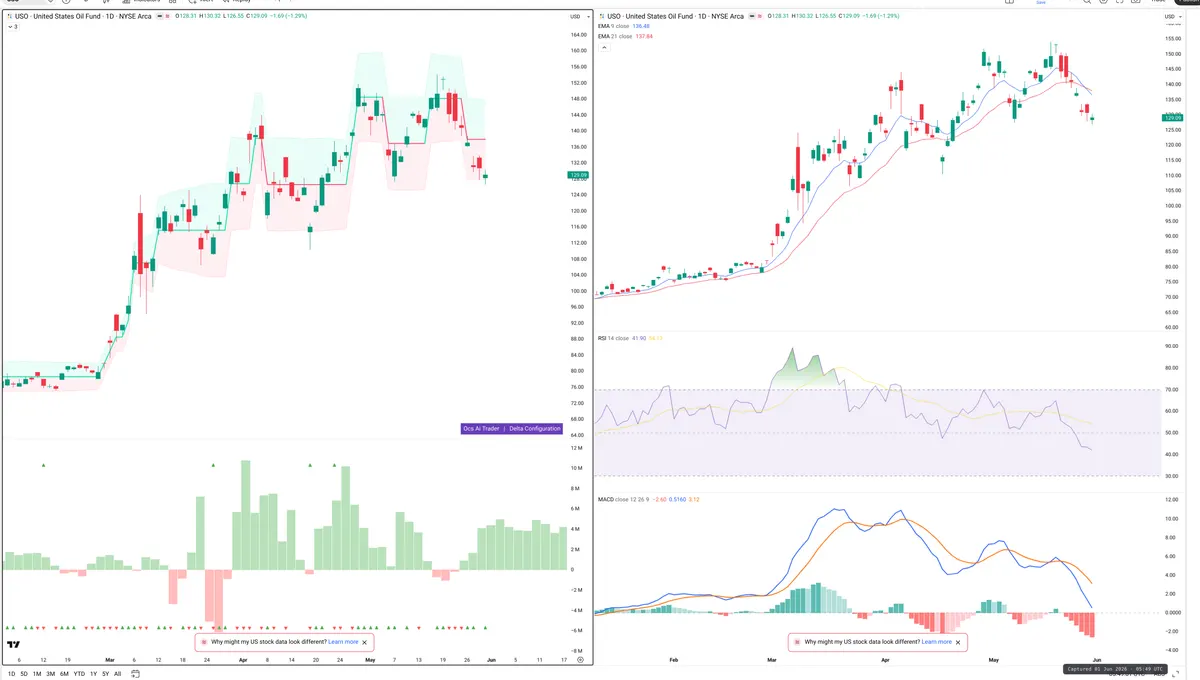Image resolution: width=1200 pixels, height=680 pixels.
Task: Click the data-mode flag icons beside left title
Action: click(x=165, y=16)
